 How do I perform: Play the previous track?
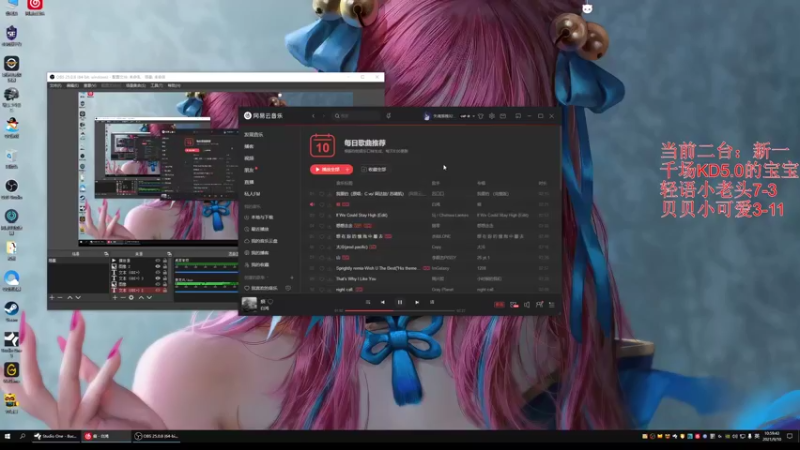[x=383, y=302]
